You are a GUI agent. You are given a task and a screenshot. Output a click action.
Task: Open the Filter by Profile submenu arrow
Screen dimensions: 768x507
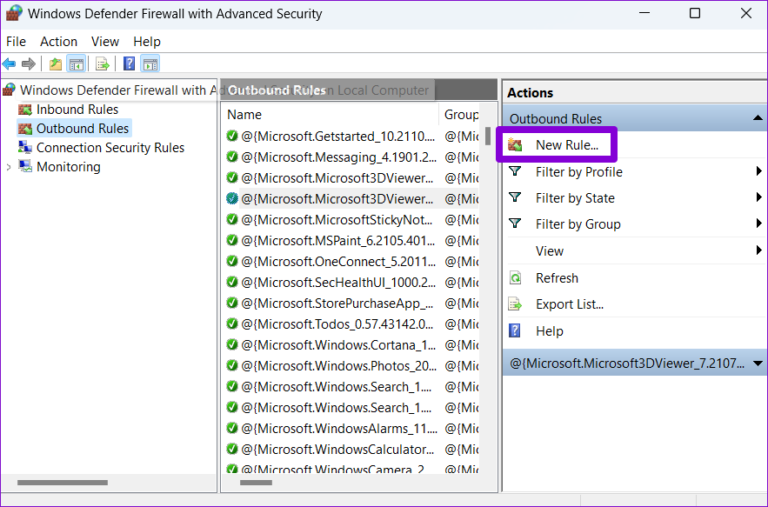(x=759, y=171)
